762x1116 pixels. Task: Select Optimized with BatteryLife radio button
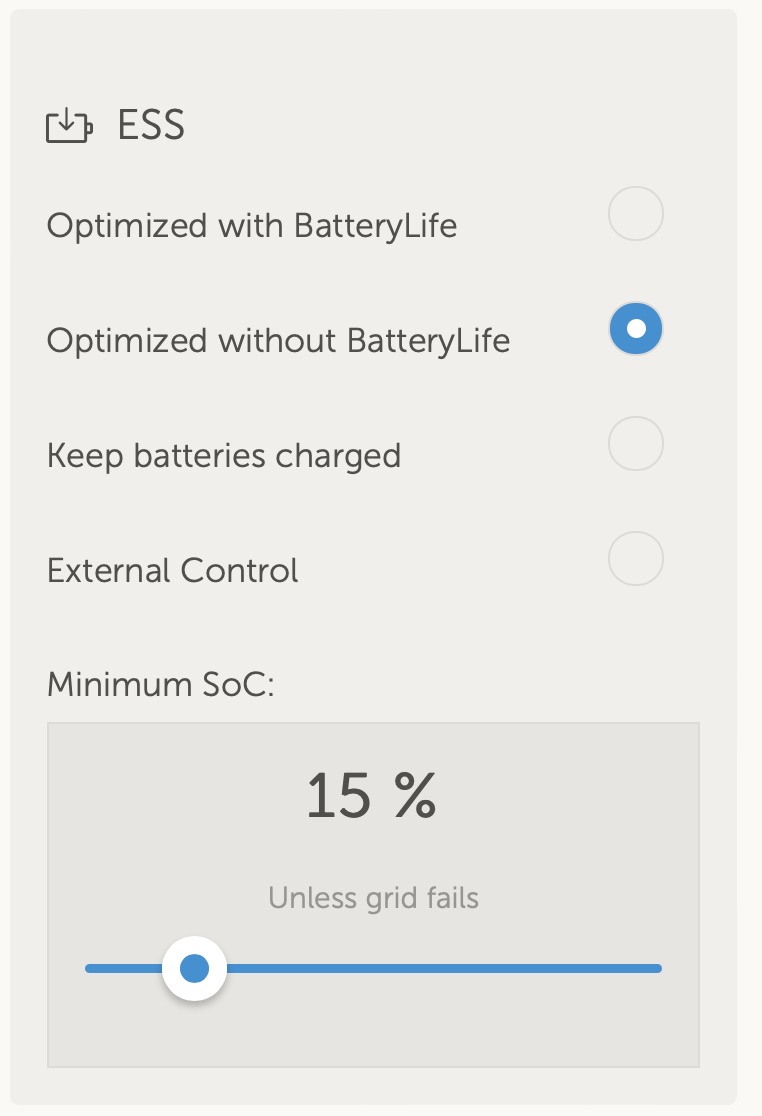click(636, 213)
